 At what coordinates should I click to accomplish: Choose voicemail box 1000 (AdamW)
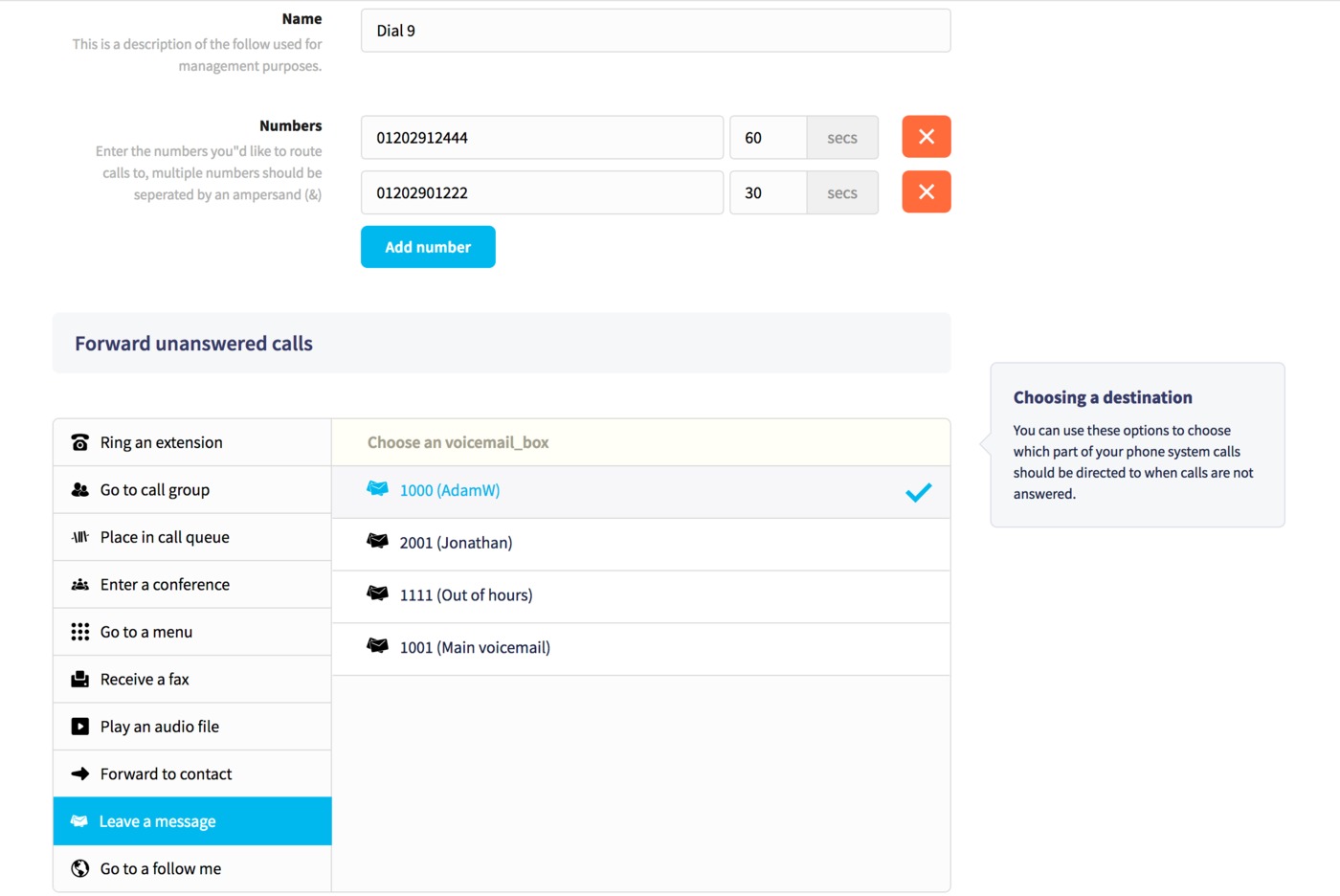(641, 492)
